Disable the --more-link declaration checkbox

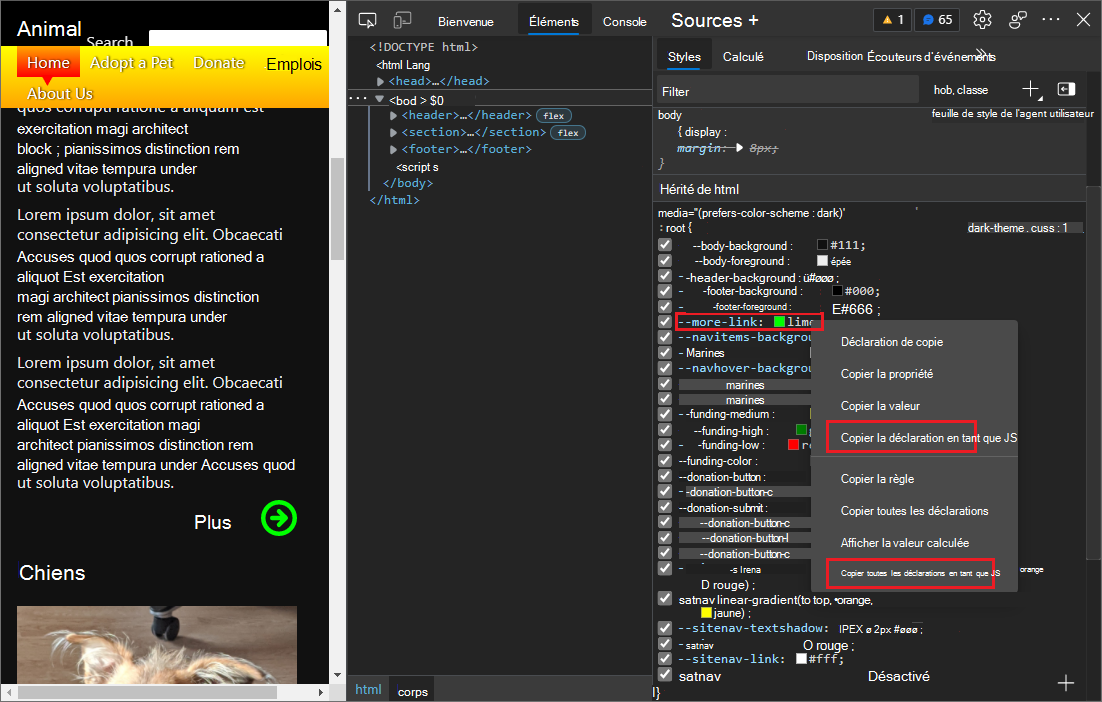pos(665,321)
